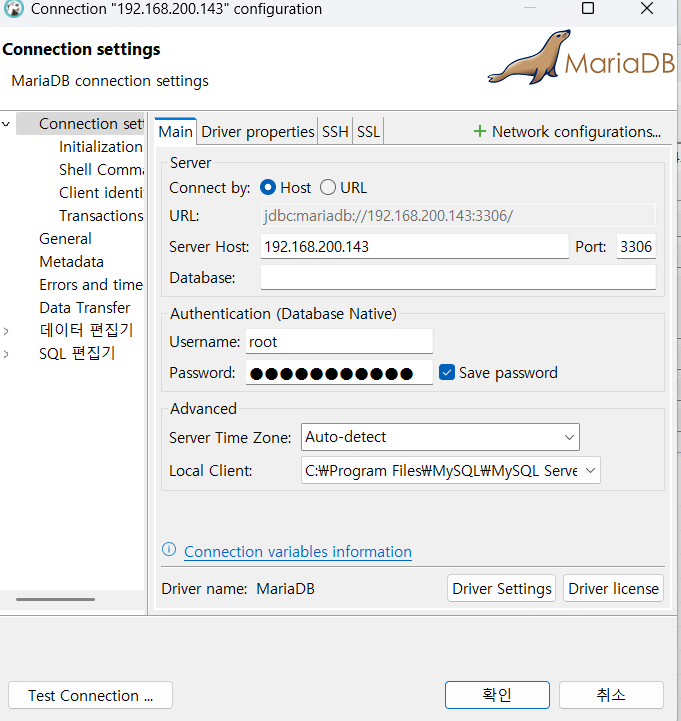Click the DBeaver app icon in title bar
Screen dimensions: 681x721
[x=13, y=8]
